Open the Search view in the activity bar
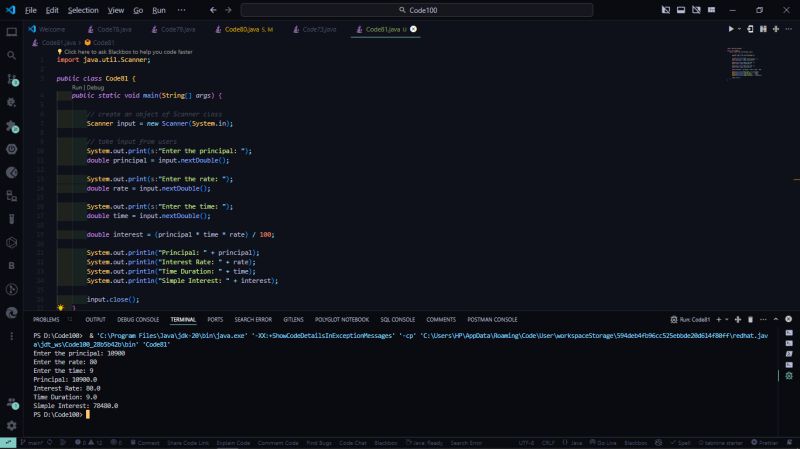The height and width of the screenshot is (449, 800). [x=11, y=55]
